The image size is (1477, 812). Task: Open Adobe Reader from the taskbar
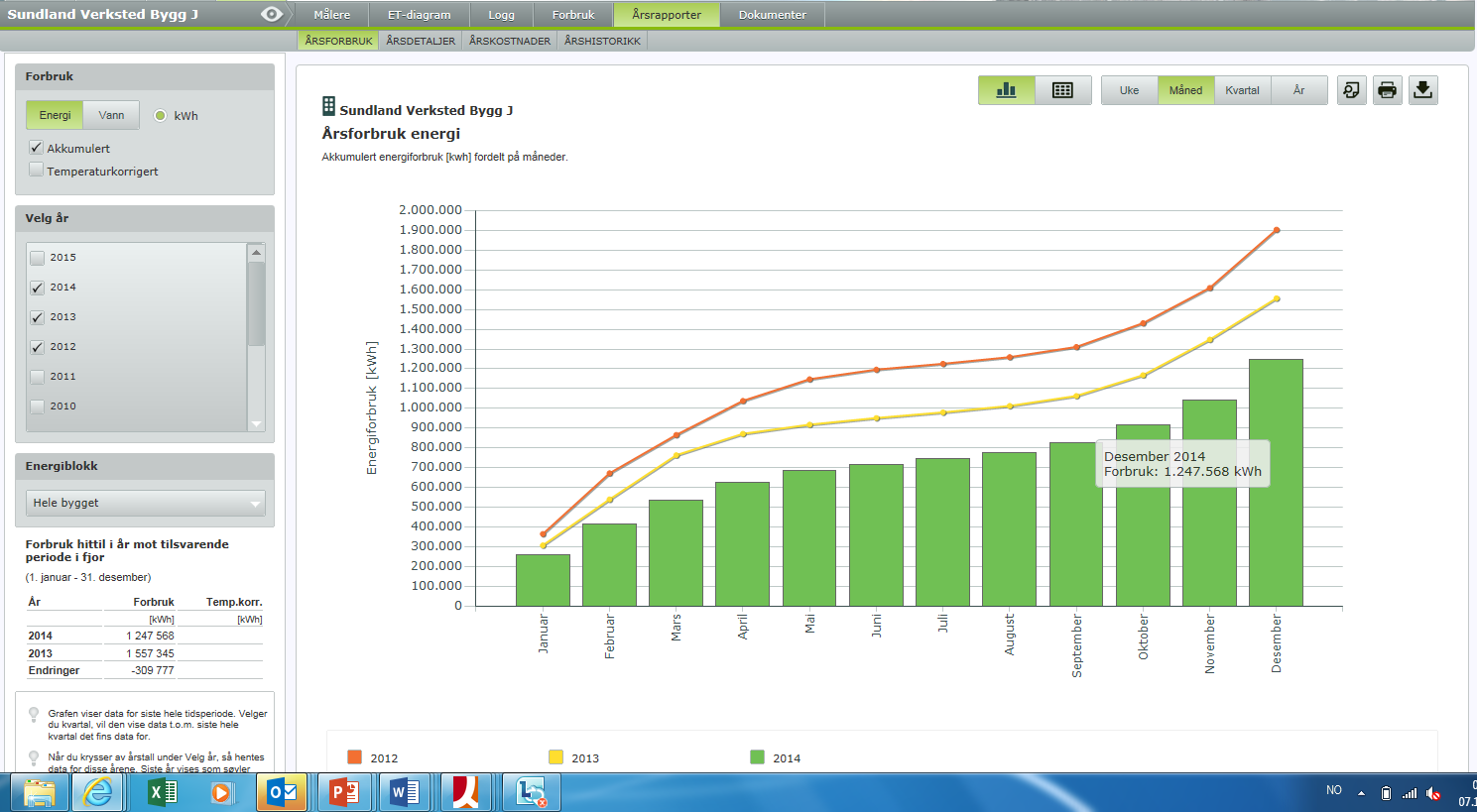(x=466, y=793)
